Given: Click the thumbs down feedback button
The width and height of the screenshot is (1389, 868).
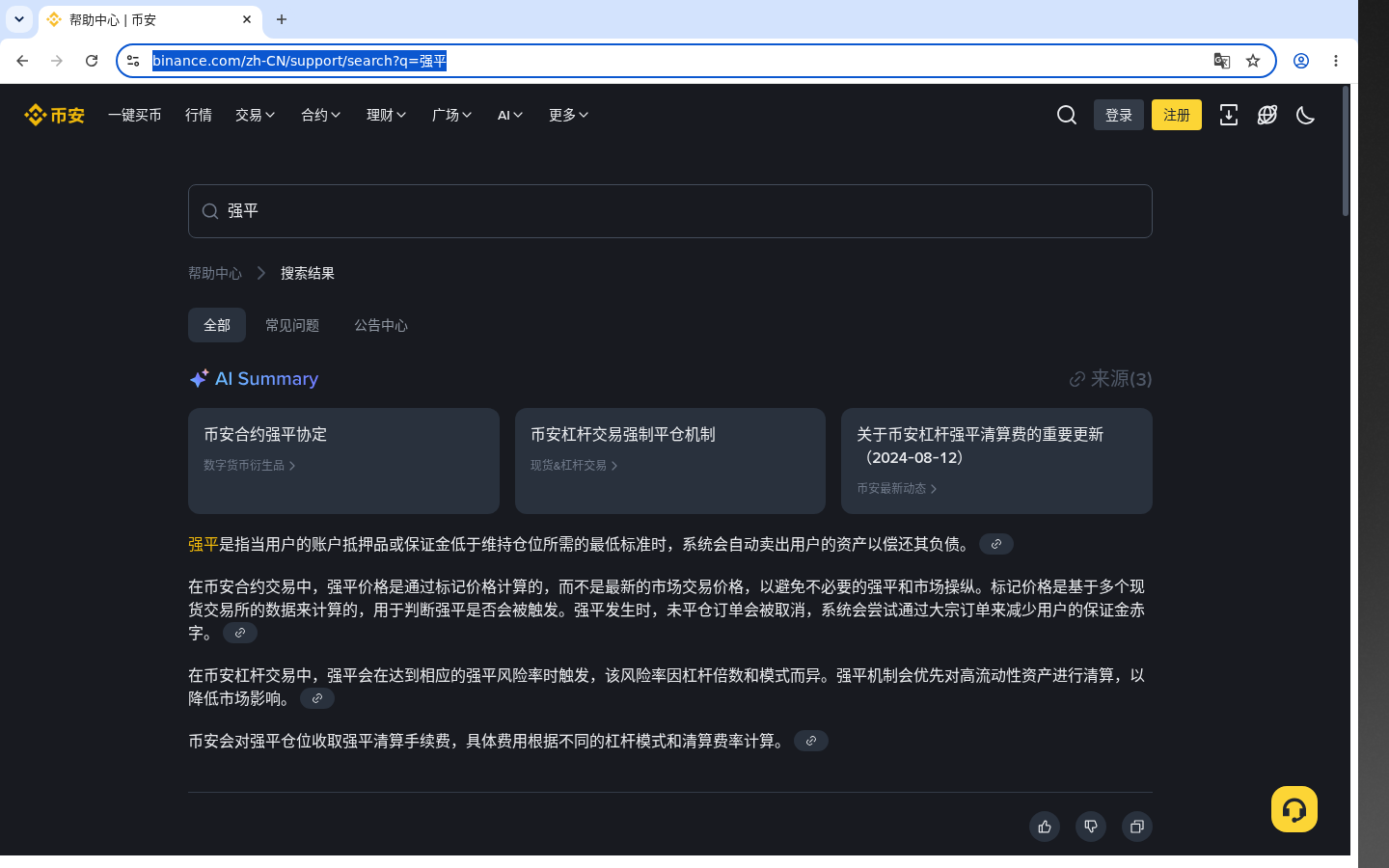Looking at the screenshot, I should click(1091, 827).
